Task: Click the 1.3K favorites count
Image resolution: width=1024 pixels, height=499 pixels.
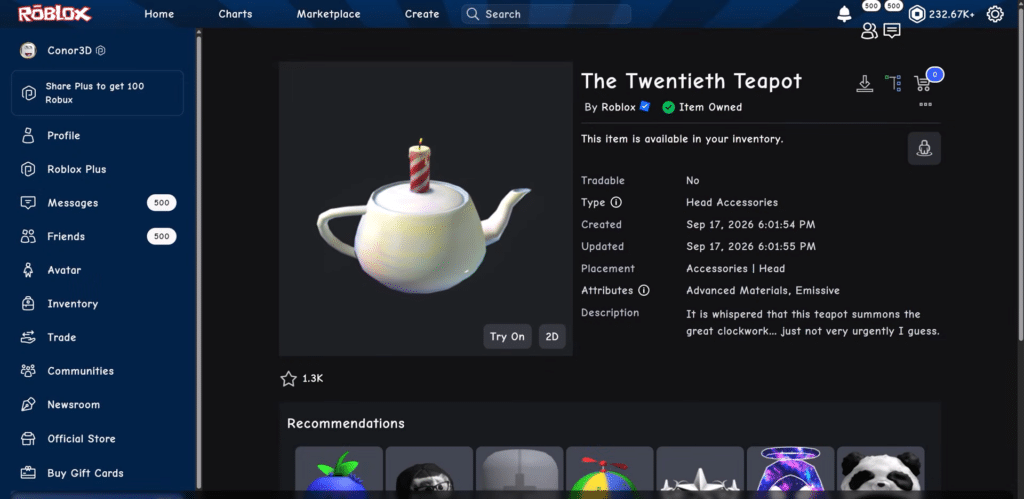Action: click(x=312, y=379)
